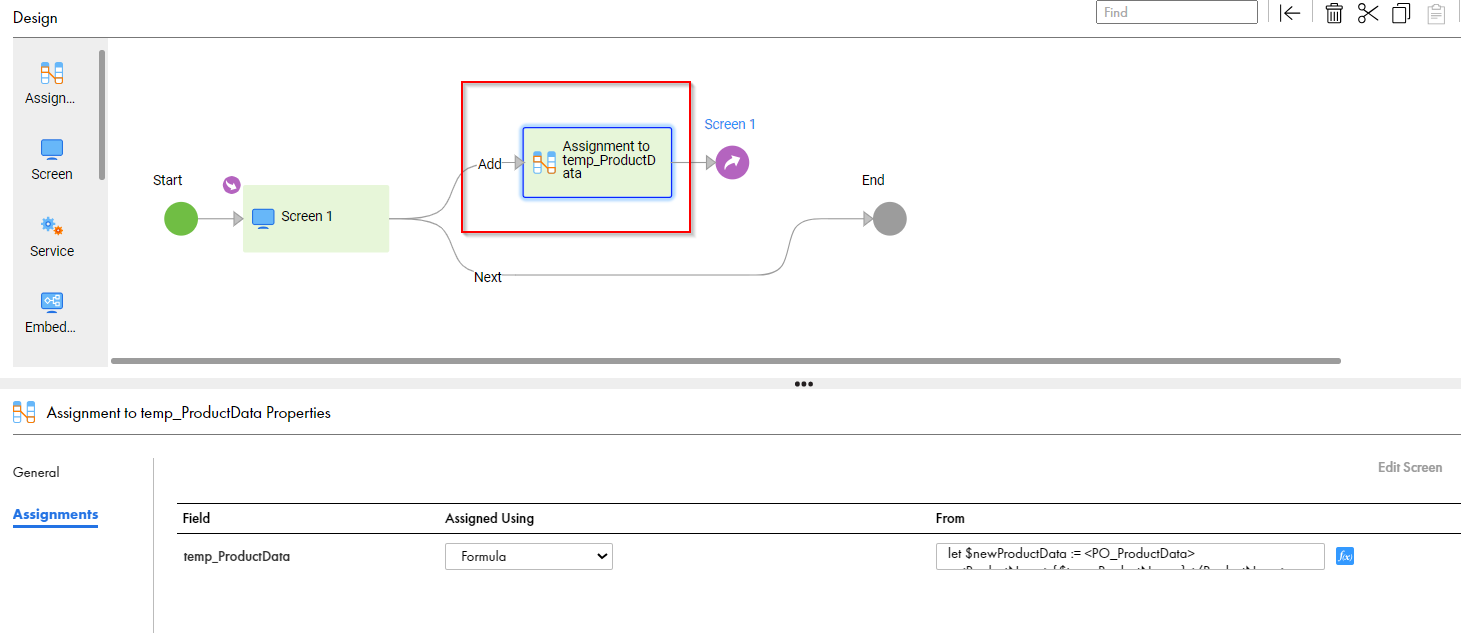Switch to the General tab
The image size is (1461, 633).
click(36, 472)
